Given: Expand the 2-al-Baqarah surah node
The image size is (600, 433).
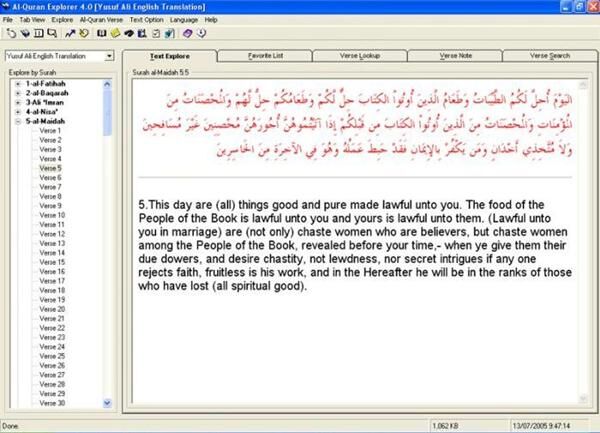Looking at the screenshot, I should coord(18,93).
